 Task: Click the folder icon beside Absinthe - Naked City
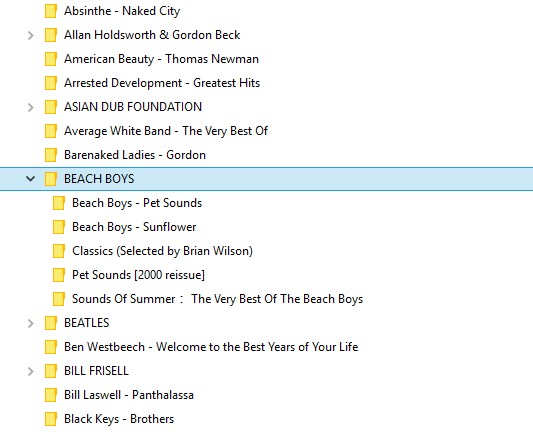click(51, 11)
